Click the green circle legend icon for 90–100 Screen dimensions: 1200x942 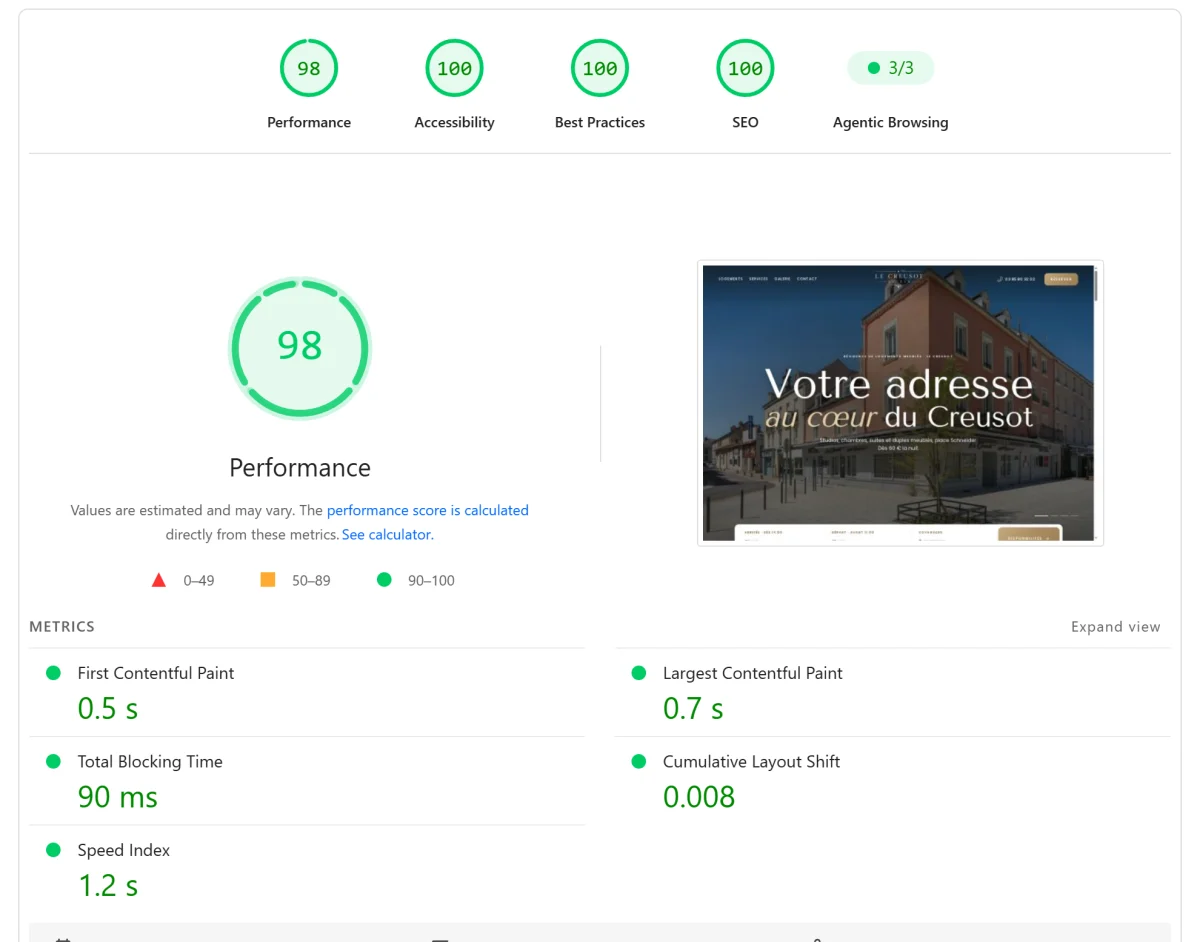tap(384, 579)
